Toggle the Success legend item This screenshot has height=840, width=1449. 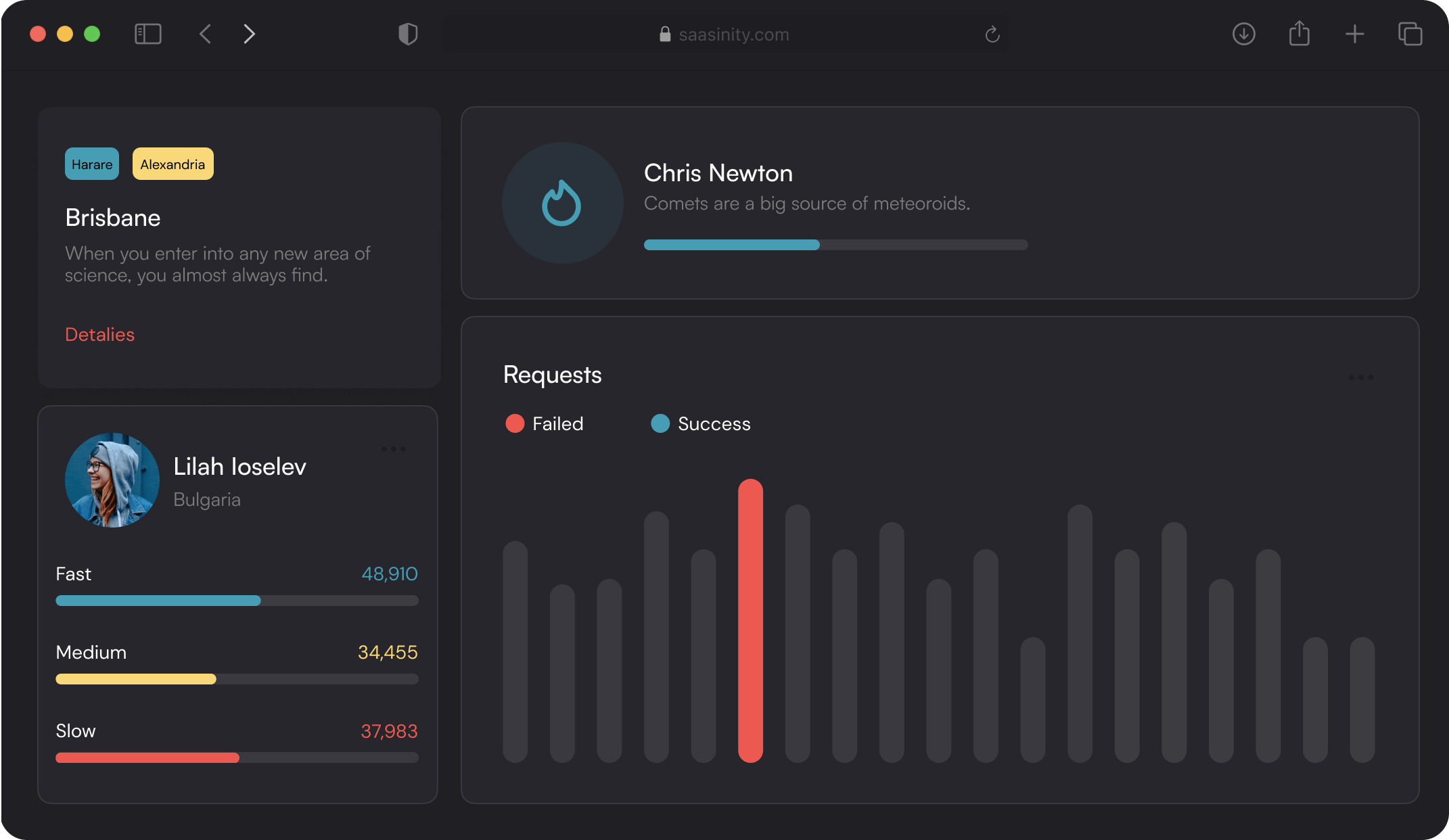coord(701,423)
